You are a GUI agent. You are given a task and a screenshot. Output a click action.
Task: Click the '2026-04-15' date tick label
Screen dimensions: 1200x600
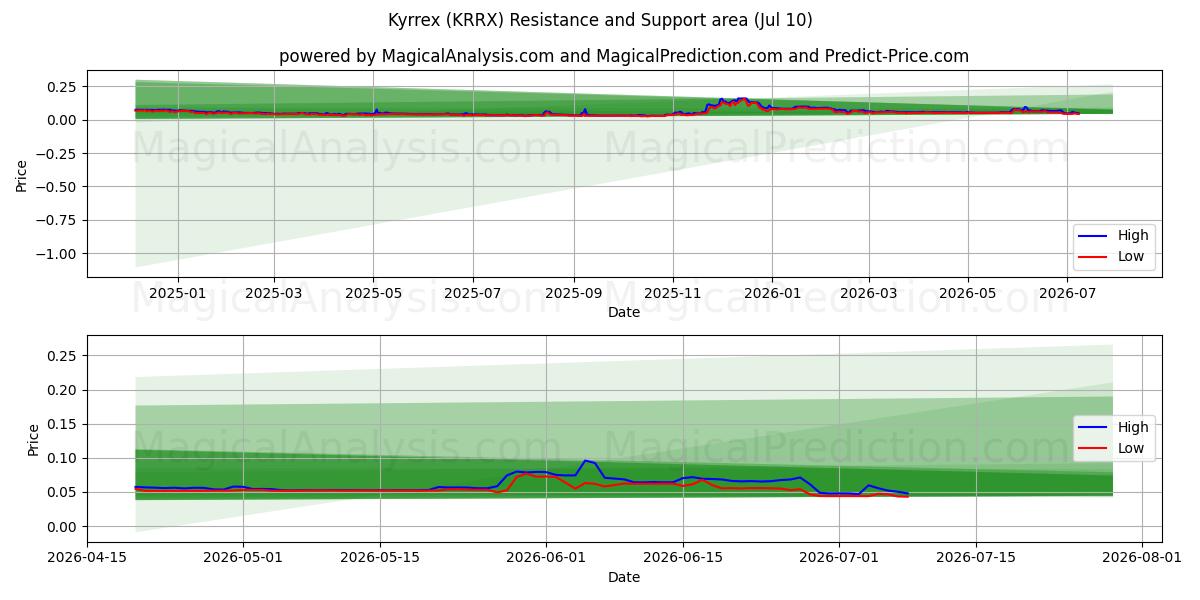(x=87, y=558)
